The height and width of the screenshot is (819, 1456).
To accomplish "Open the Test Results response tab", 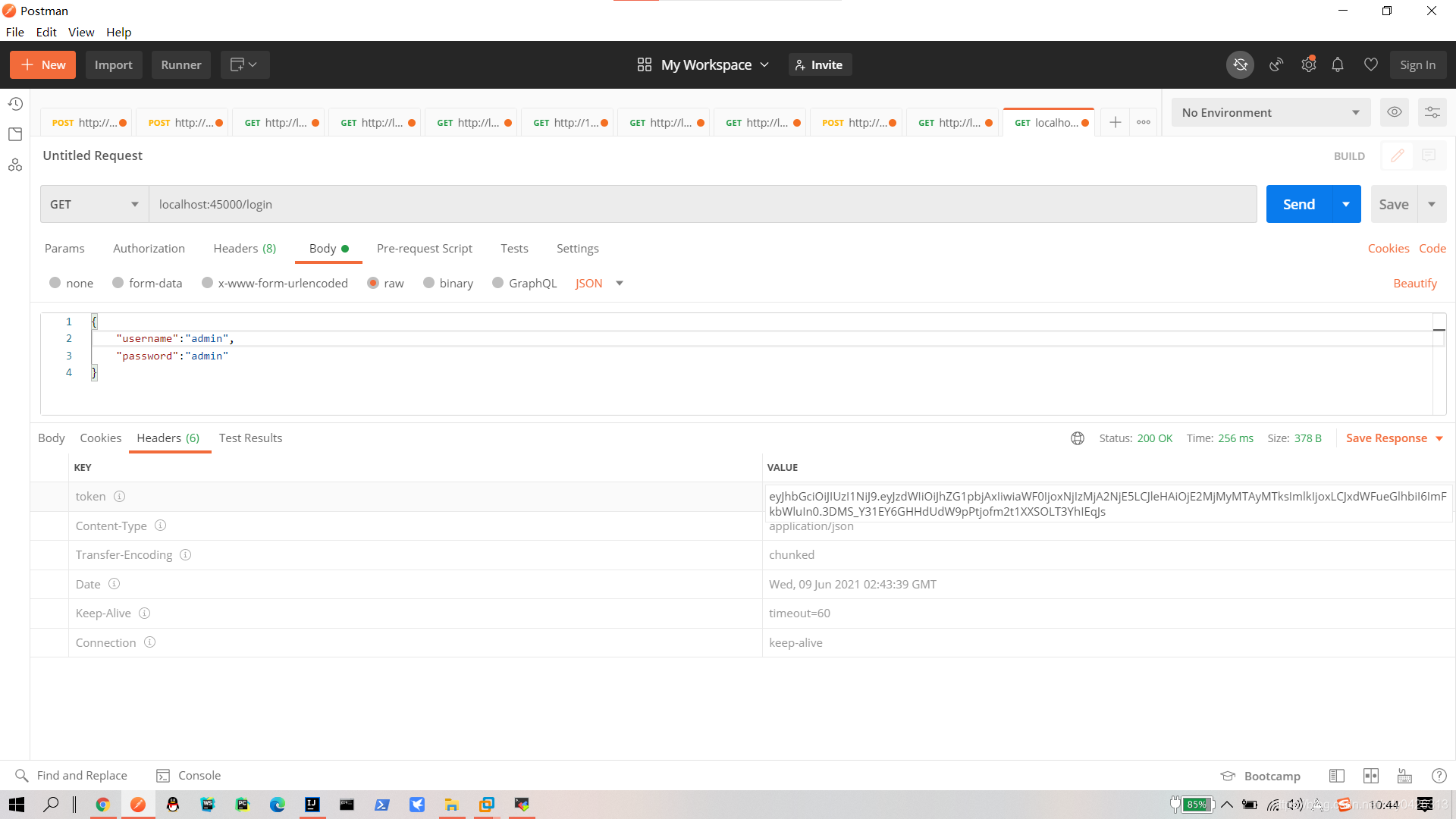I will point(250,438).
